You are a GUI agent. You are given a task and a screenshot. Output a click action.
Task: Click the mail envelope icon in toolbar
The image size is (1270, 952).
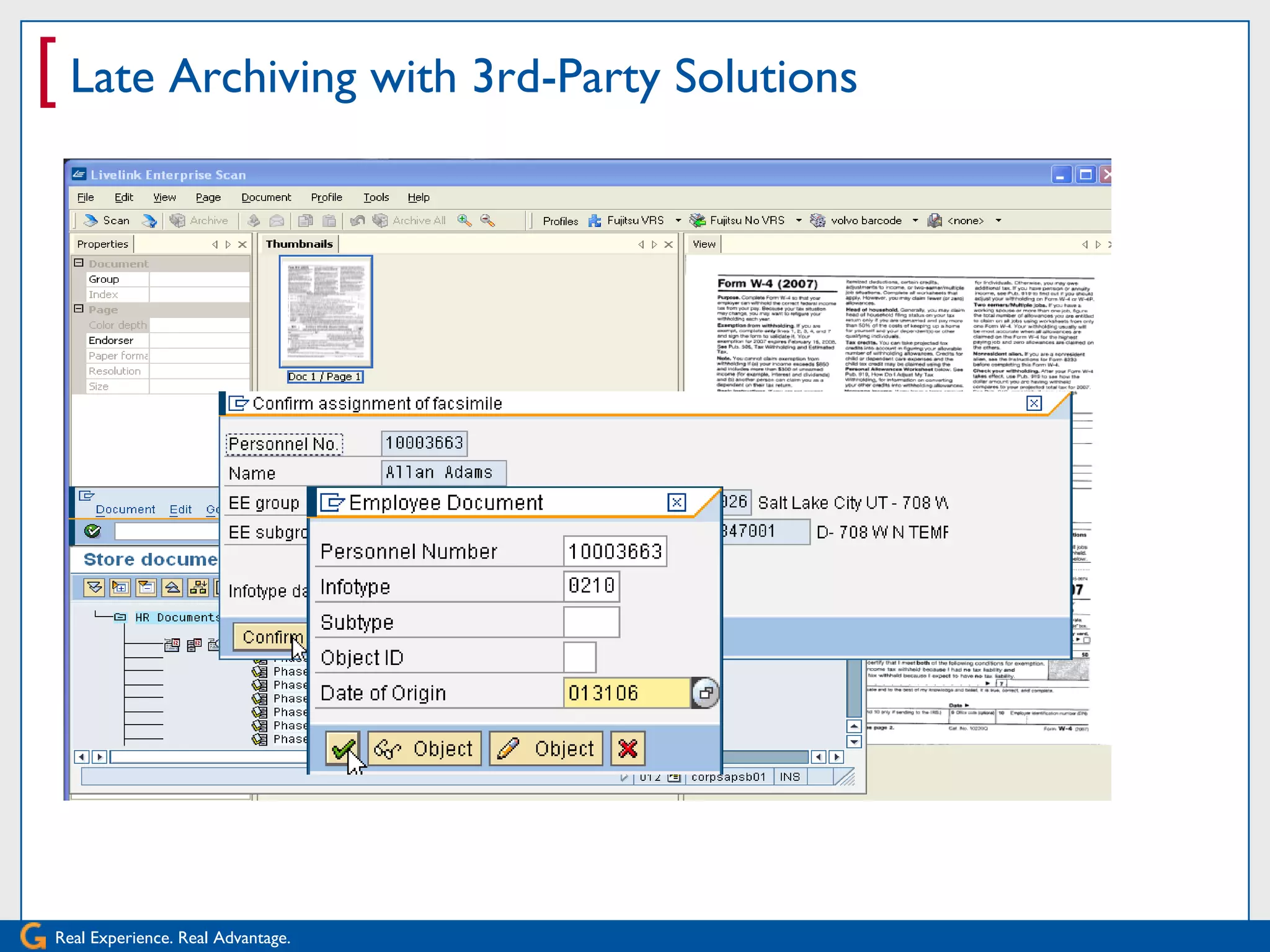point(277,221)
